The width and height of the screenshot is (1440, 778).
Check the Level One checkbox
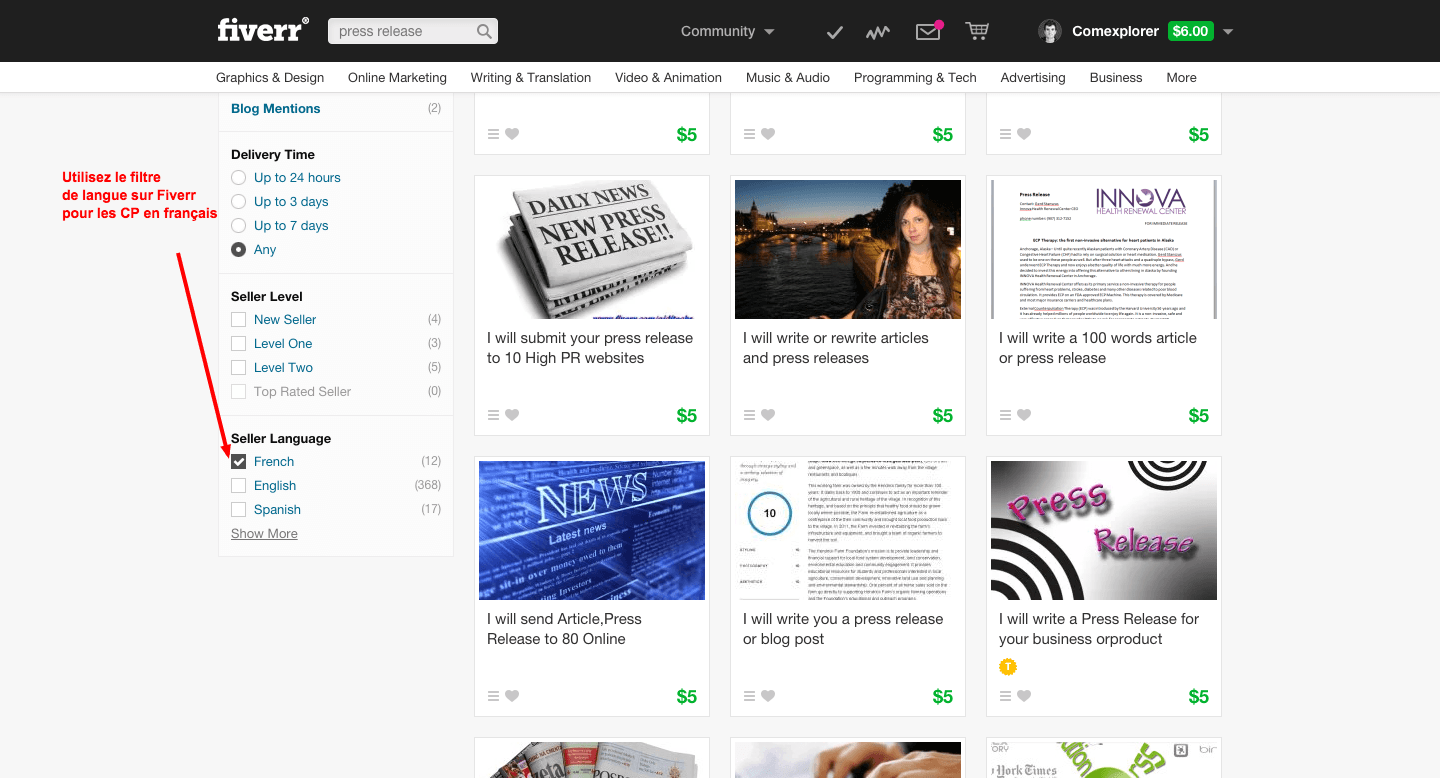pyautogui.click(x=238, y=343)
